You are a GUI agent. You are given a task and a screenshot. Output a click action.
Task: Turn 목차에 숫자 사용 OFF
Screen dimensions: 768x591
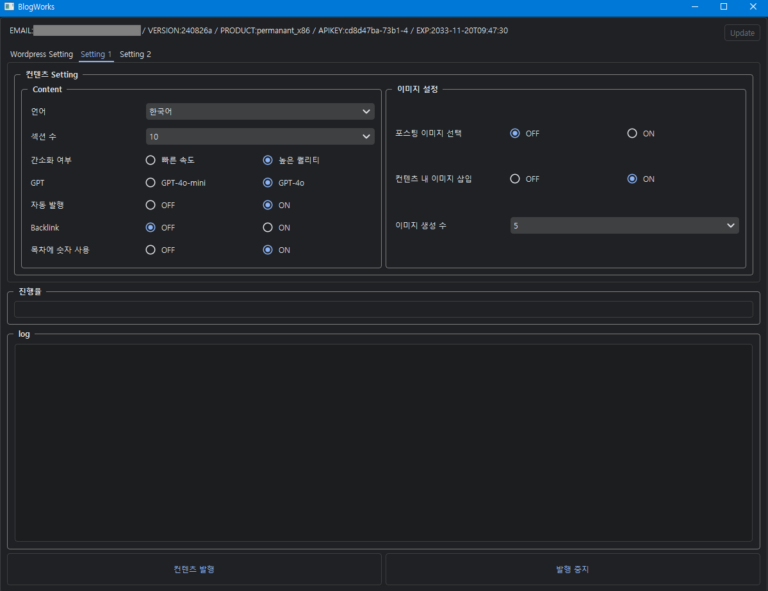[x=150, y=250]
